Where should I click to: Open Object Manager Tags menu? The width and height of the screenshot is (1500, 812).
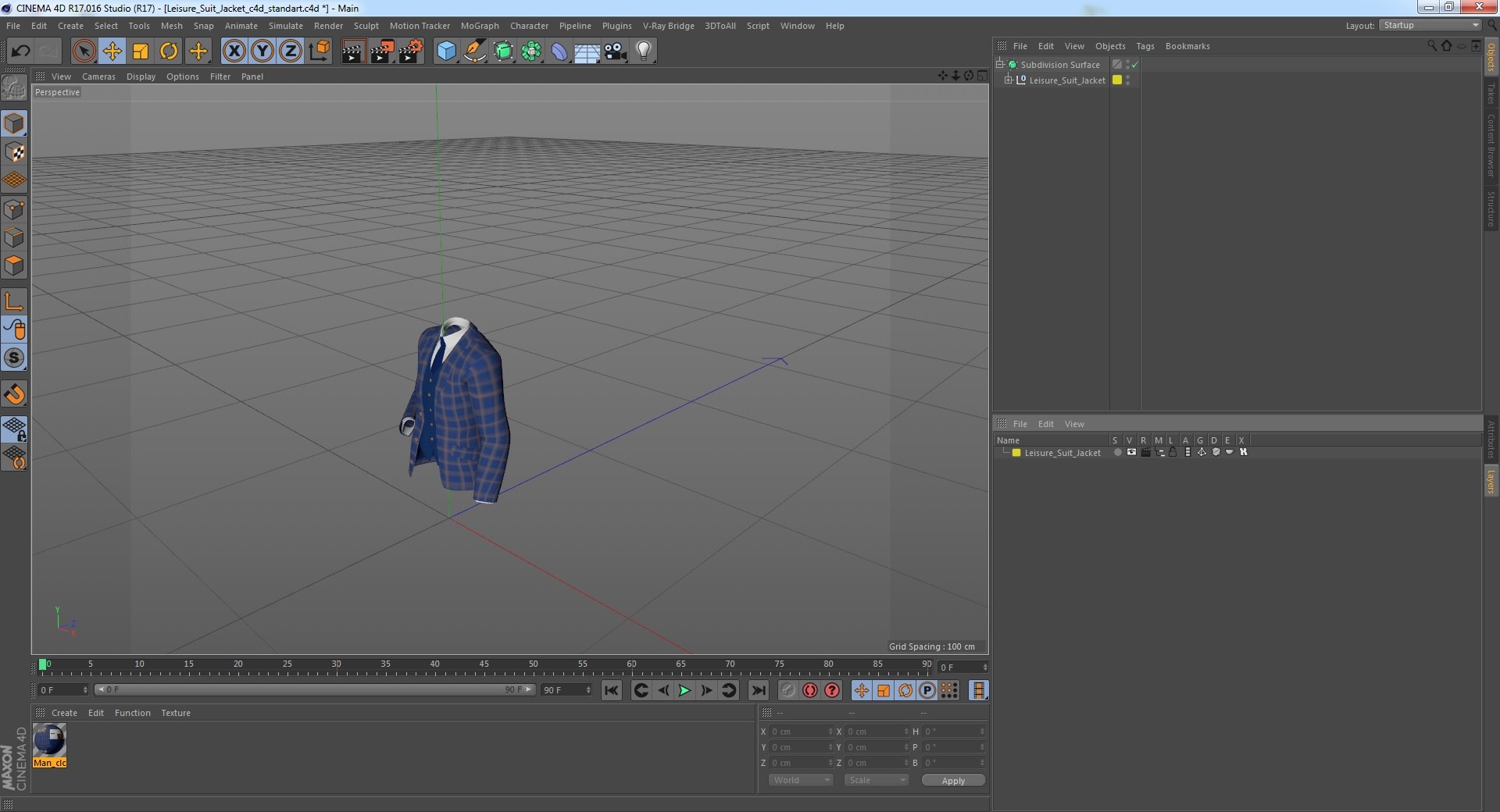(x=1145, y=46)
